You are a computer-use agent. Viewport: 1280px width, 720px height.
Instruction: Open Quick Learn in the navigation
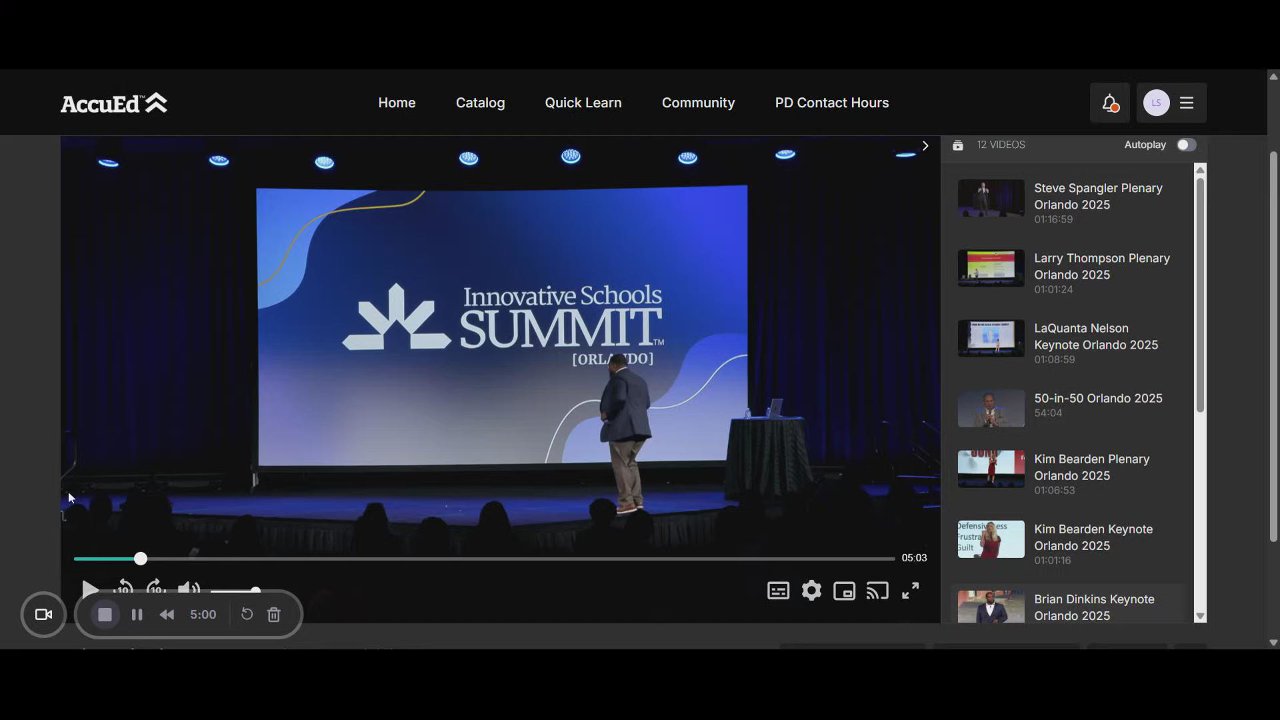[583, 103]
